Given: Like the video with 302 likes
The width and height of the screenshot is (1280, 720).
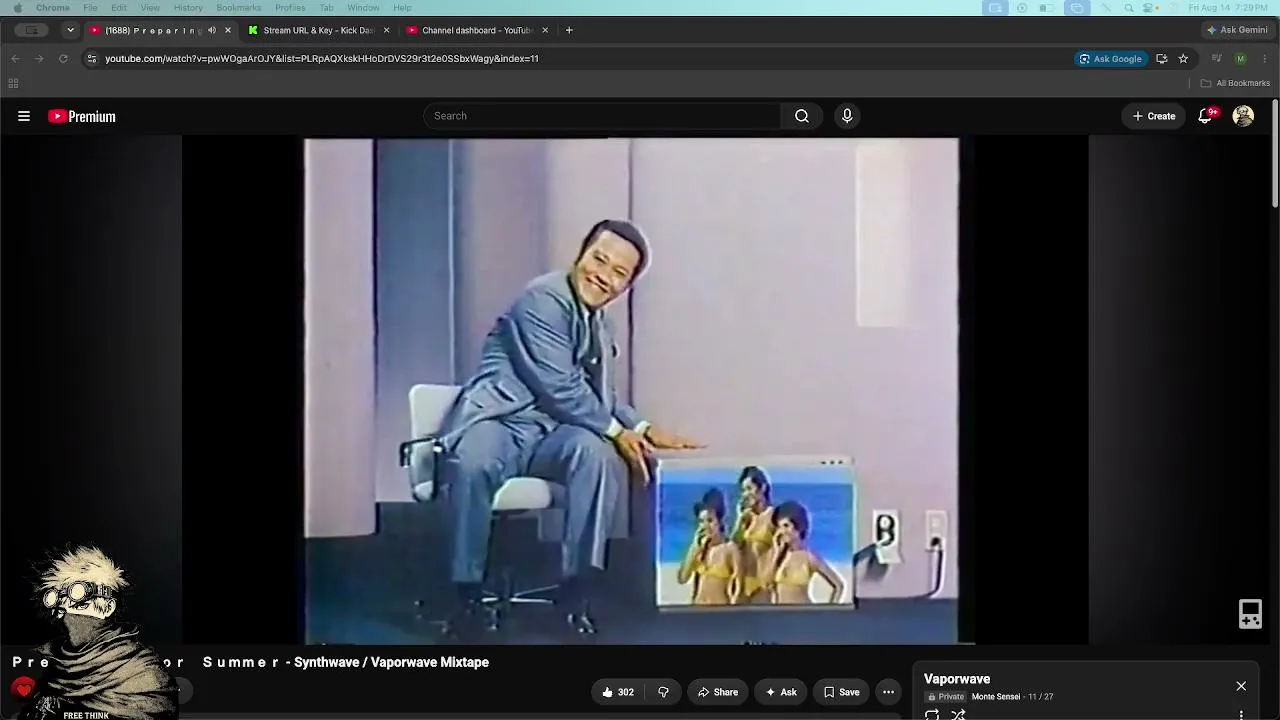Looking at the screenshot, I should pos(618,692).
